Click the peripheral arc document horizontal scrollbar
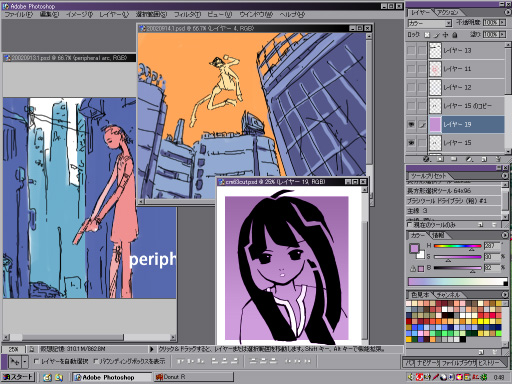Viewport: 512px width, 384px height. (x=89, y=338)
